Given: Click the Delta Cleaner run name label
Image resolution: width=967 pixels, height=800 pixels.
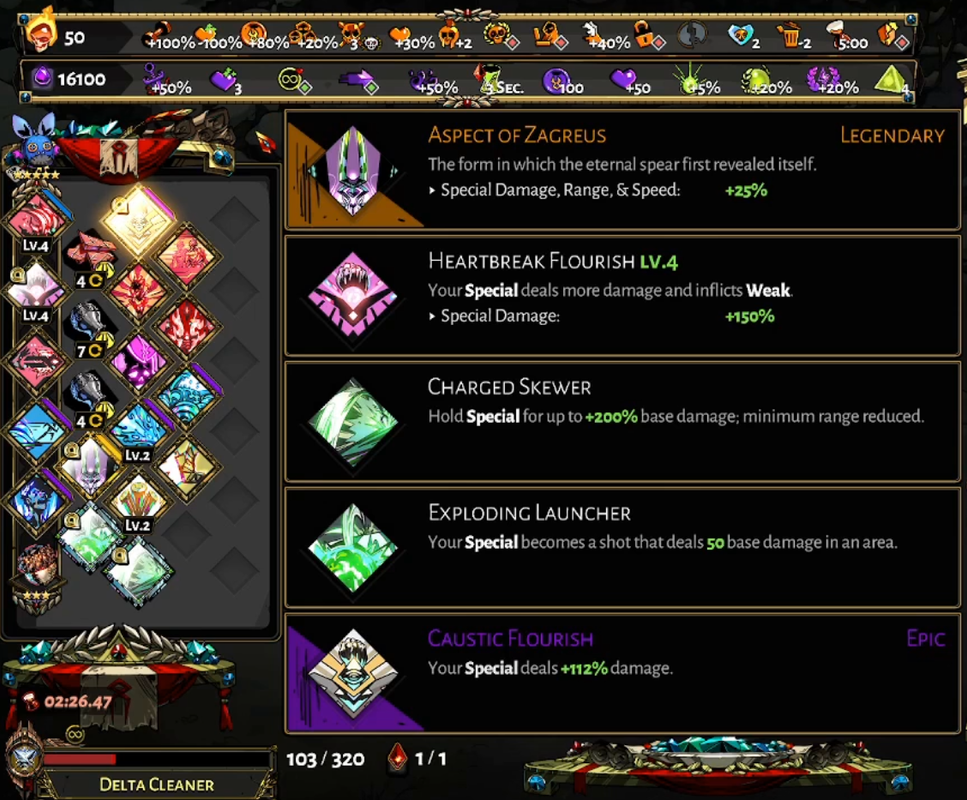Looking at the screenshot, I should [157, 785].
